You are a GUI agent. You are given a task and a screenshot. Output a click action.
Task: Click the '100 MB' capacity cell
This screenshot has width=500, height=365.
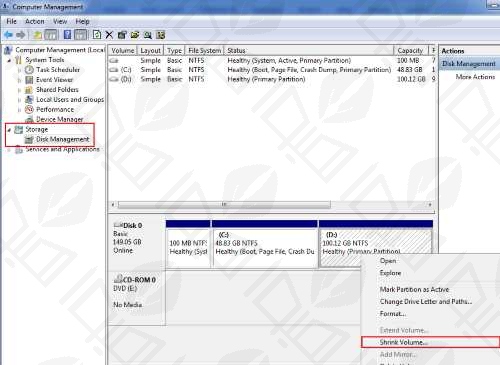[408, 61]
